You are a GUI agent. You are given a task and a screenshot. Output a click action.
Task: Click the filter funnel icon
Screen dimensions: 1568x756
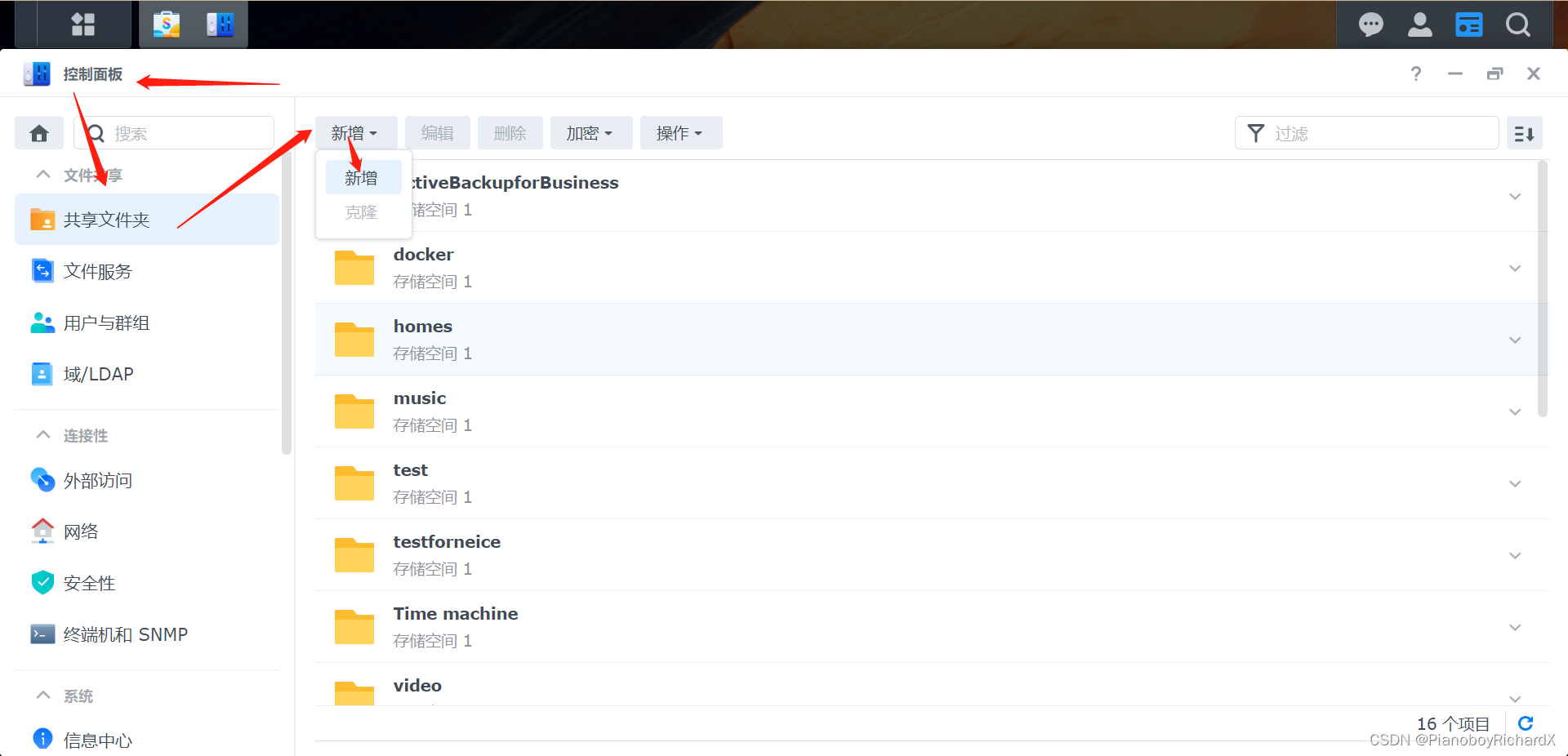click(x=1256, y=133)
